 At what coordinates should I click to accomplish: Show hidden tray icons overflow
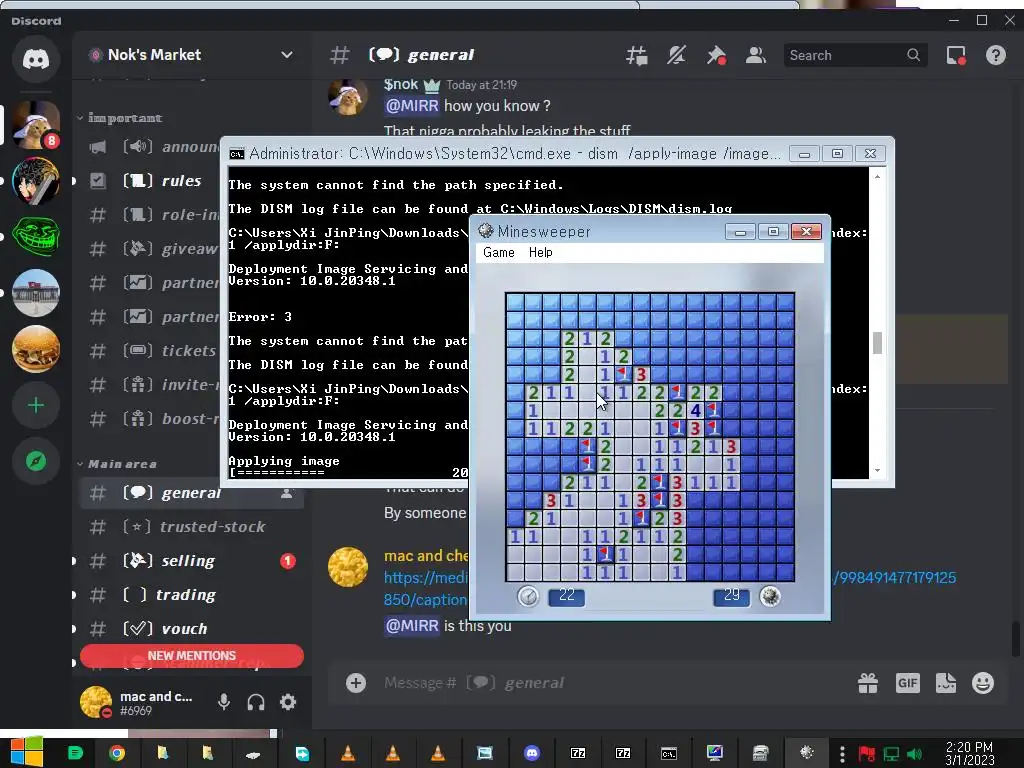842,753
